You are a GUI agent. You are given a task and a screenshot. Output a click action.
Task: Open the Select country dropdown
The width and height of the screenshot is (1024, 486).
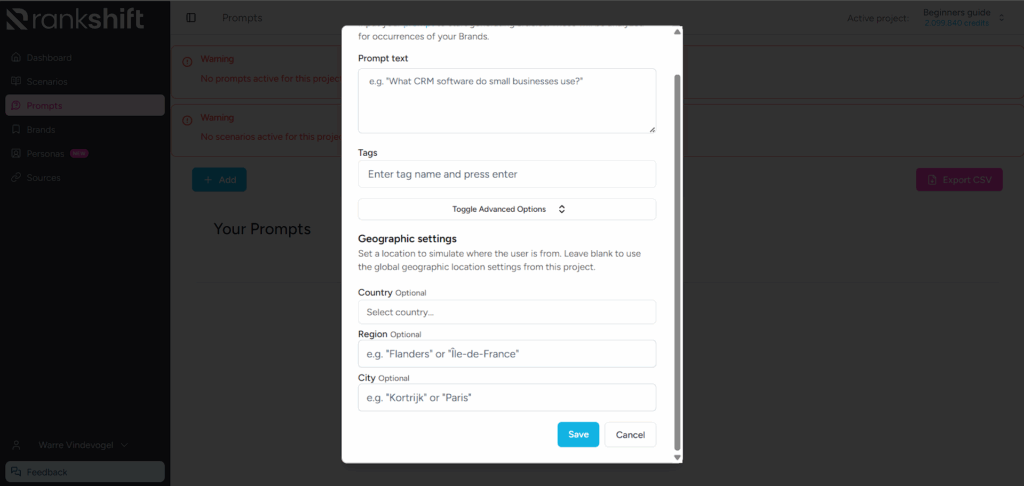click(507, 312)
